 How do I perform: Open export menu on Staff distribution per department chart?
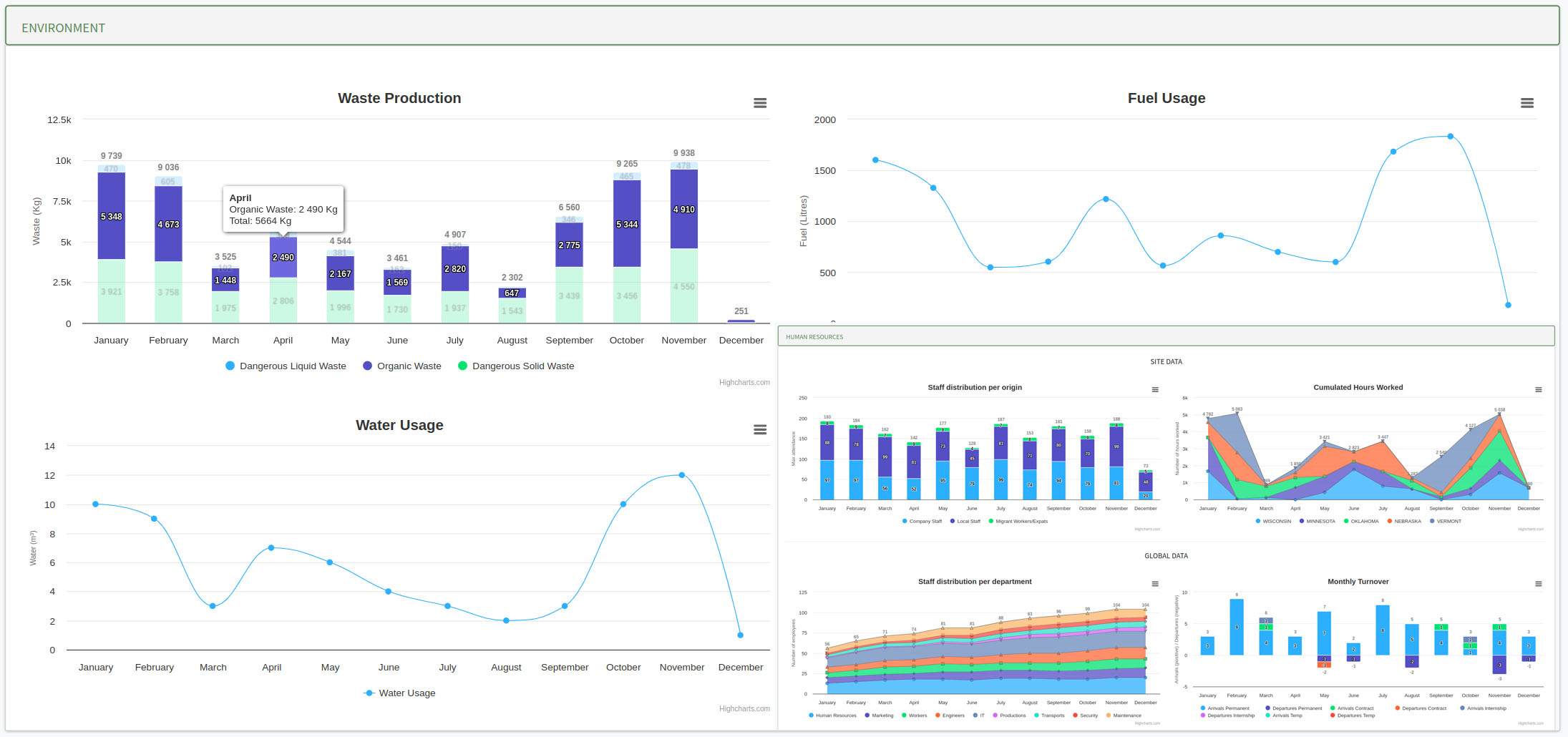1155,583
